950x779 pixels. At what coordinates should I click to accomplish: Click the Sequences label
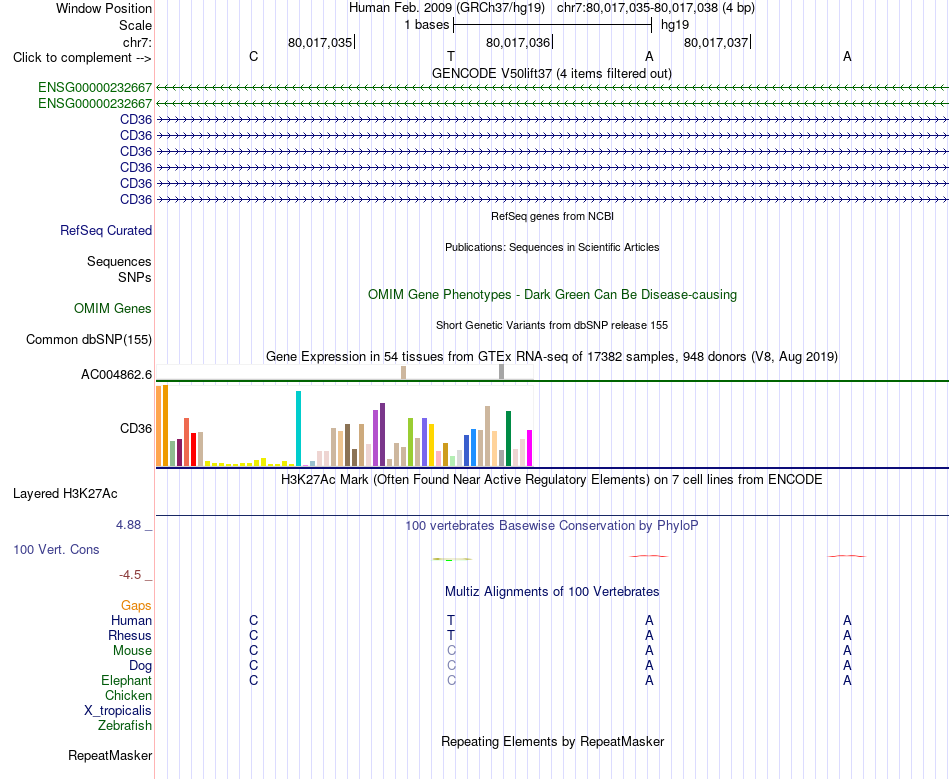click(x=119, y=261)
